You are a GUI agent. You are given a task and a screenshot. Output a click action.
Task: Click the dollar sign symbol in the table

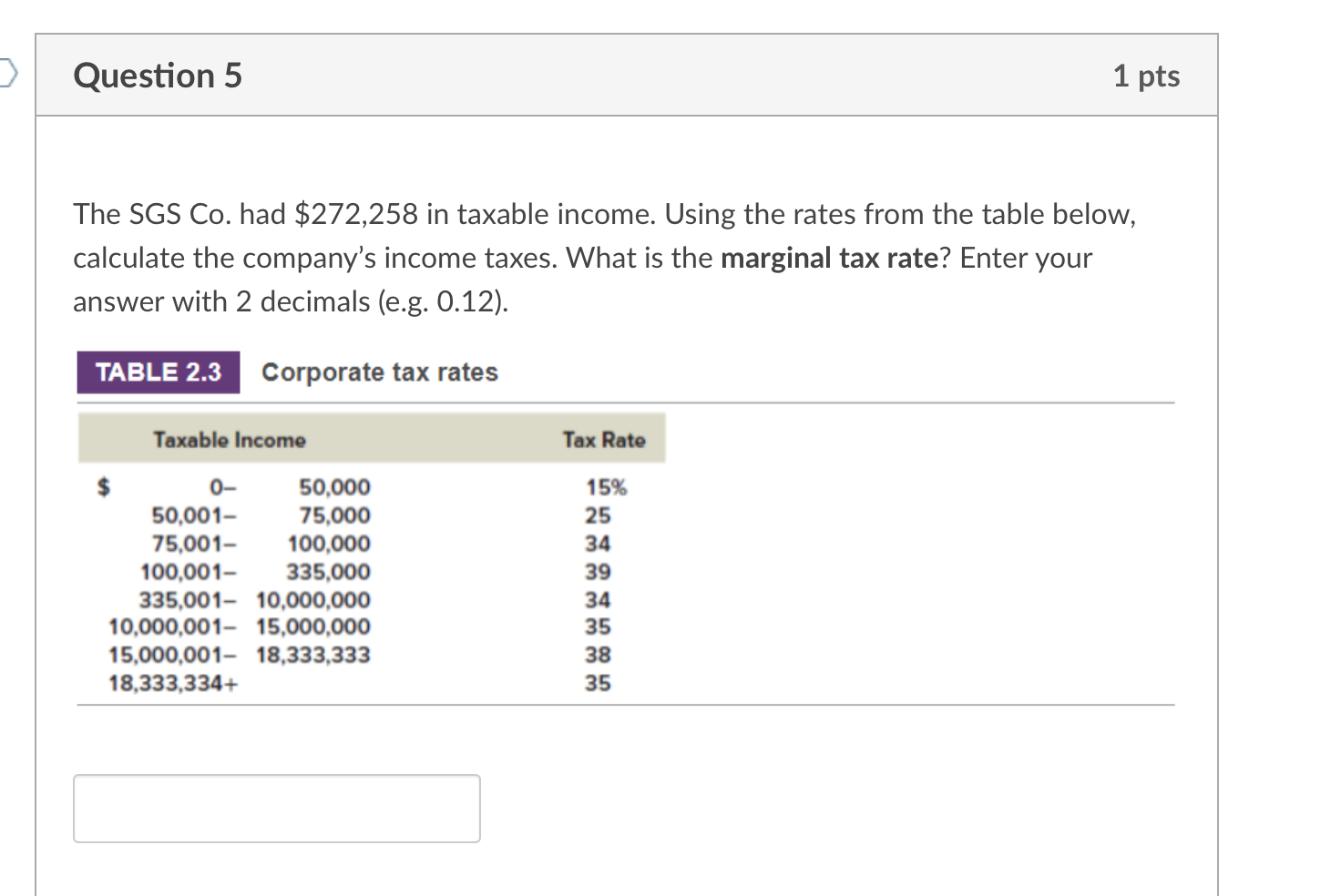103,487
